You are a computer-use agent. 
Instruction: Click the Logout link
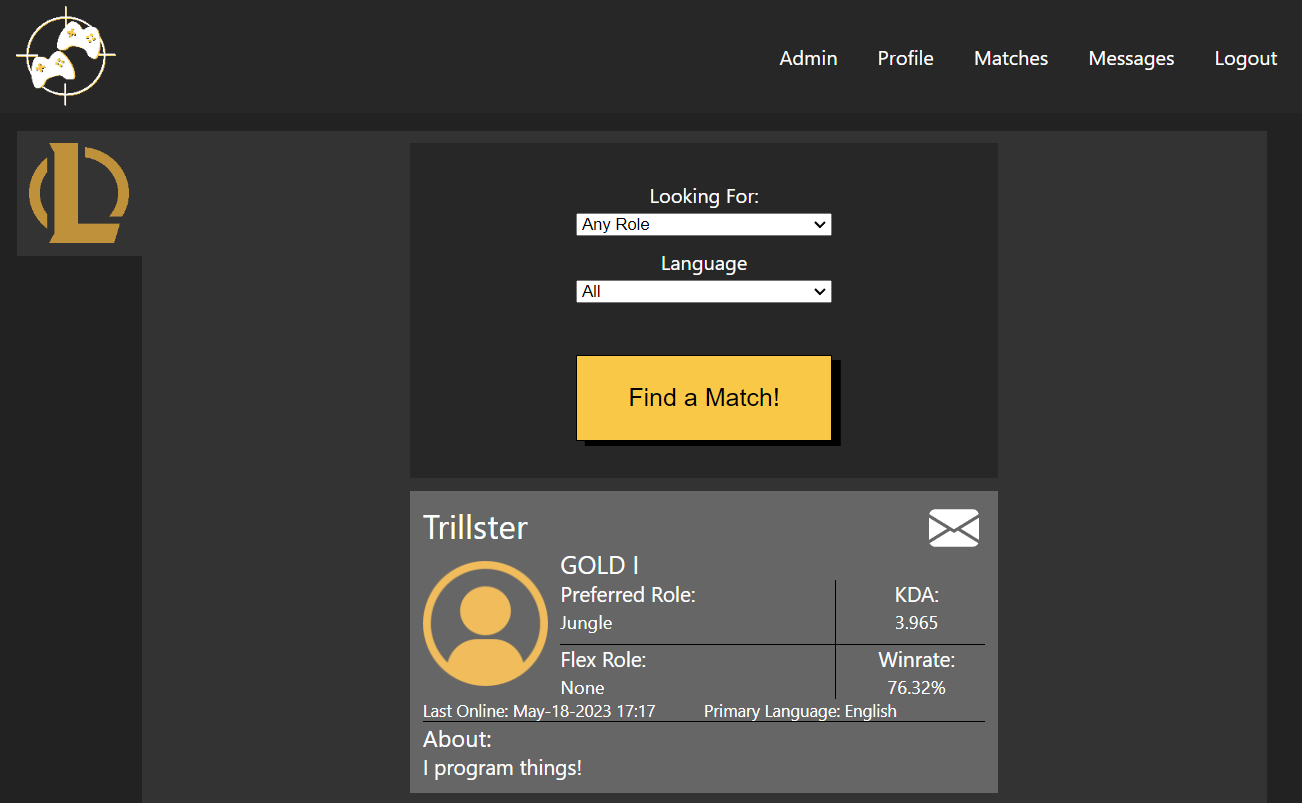click(x=1245, y=59)
